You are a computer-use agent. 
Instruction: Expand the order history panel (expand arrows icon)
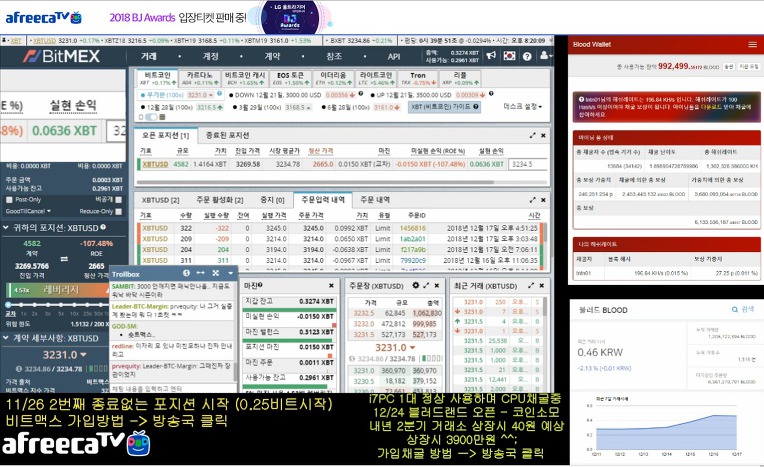[533, 200]
